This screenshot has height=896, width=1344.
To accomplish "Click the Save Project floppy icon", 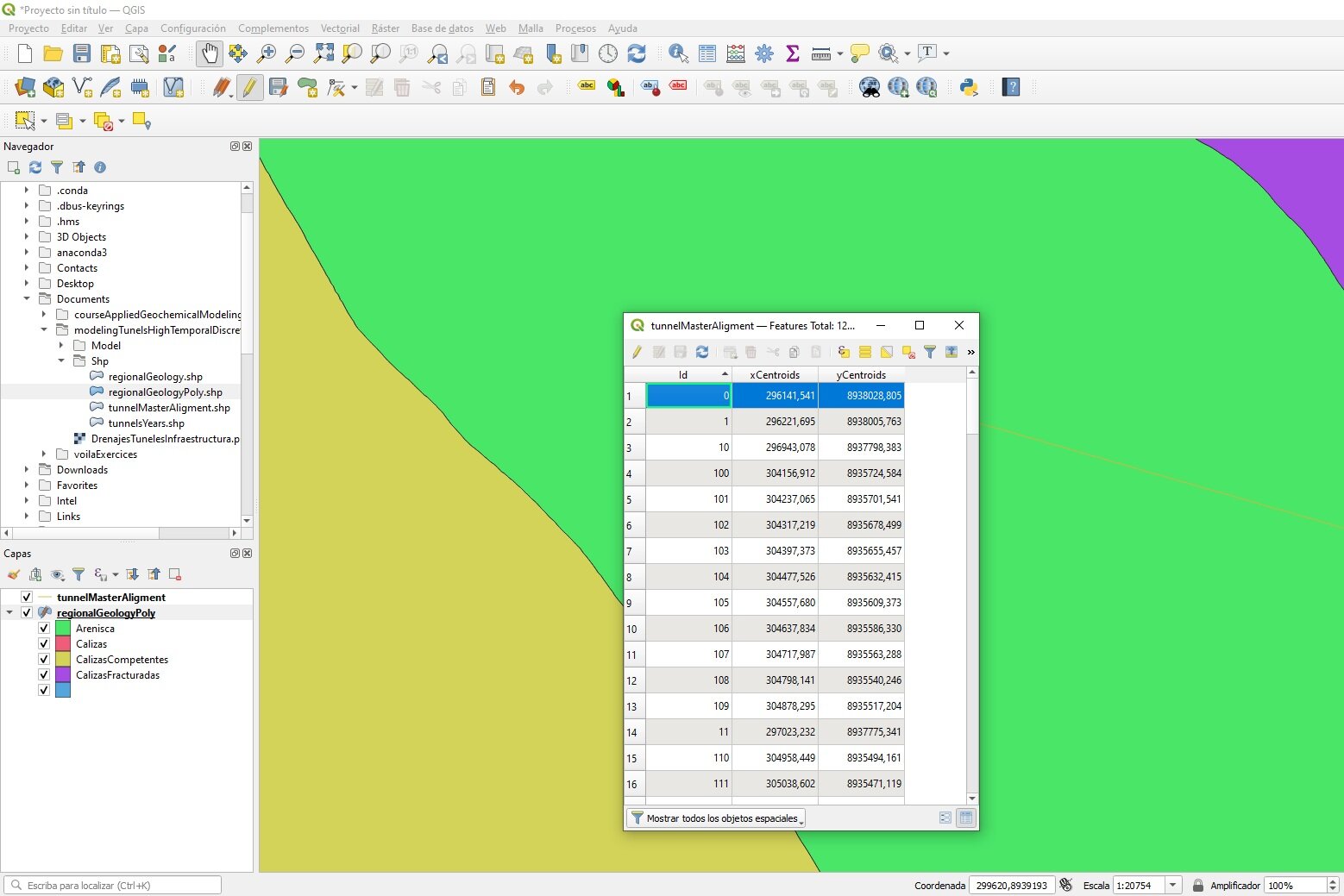I will tap(82, 53).
